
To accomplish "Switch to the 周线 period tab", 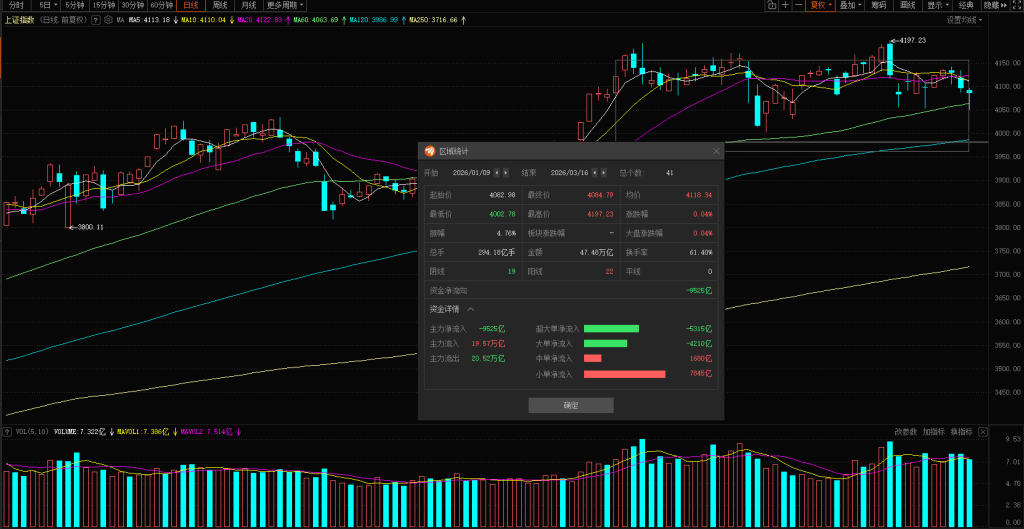I will point(220,5).
